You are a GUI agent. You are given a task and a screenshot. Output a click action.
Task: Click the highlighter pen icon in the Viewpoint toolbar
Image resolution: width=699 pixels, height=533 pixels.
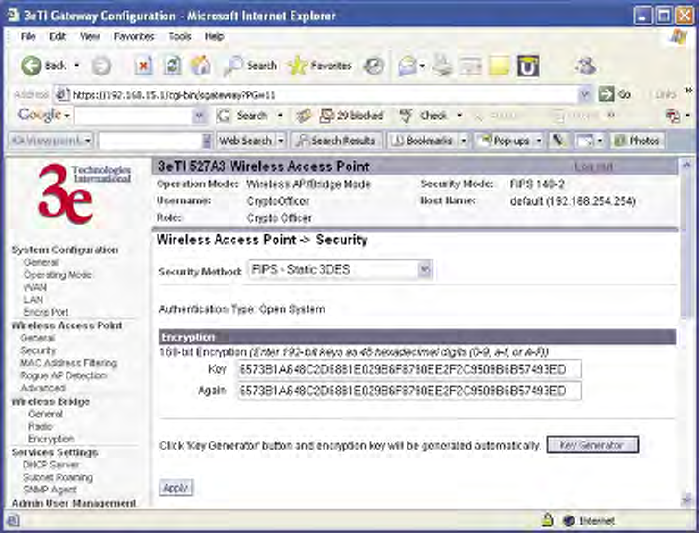click(558, 141)
